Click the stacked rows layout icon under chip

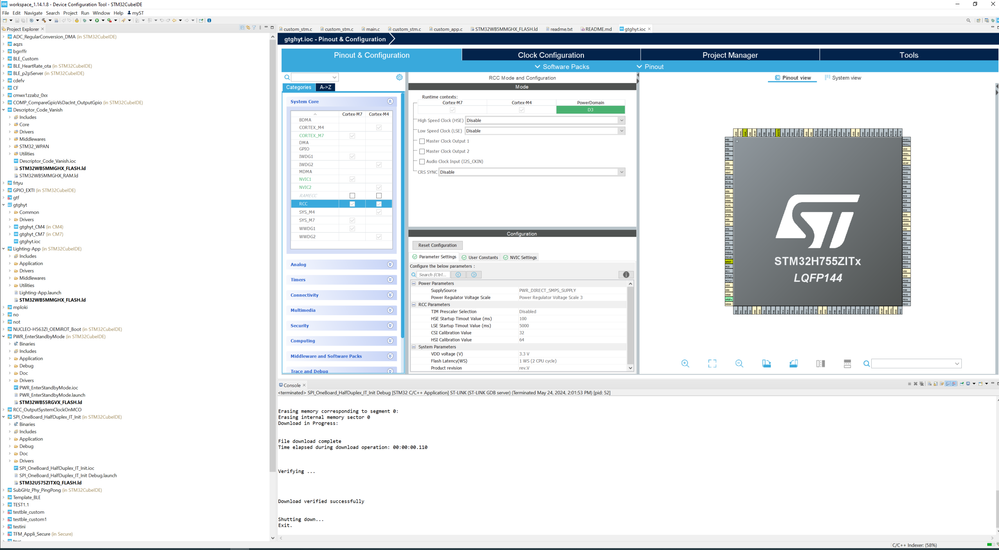click(x=847, y=364)
